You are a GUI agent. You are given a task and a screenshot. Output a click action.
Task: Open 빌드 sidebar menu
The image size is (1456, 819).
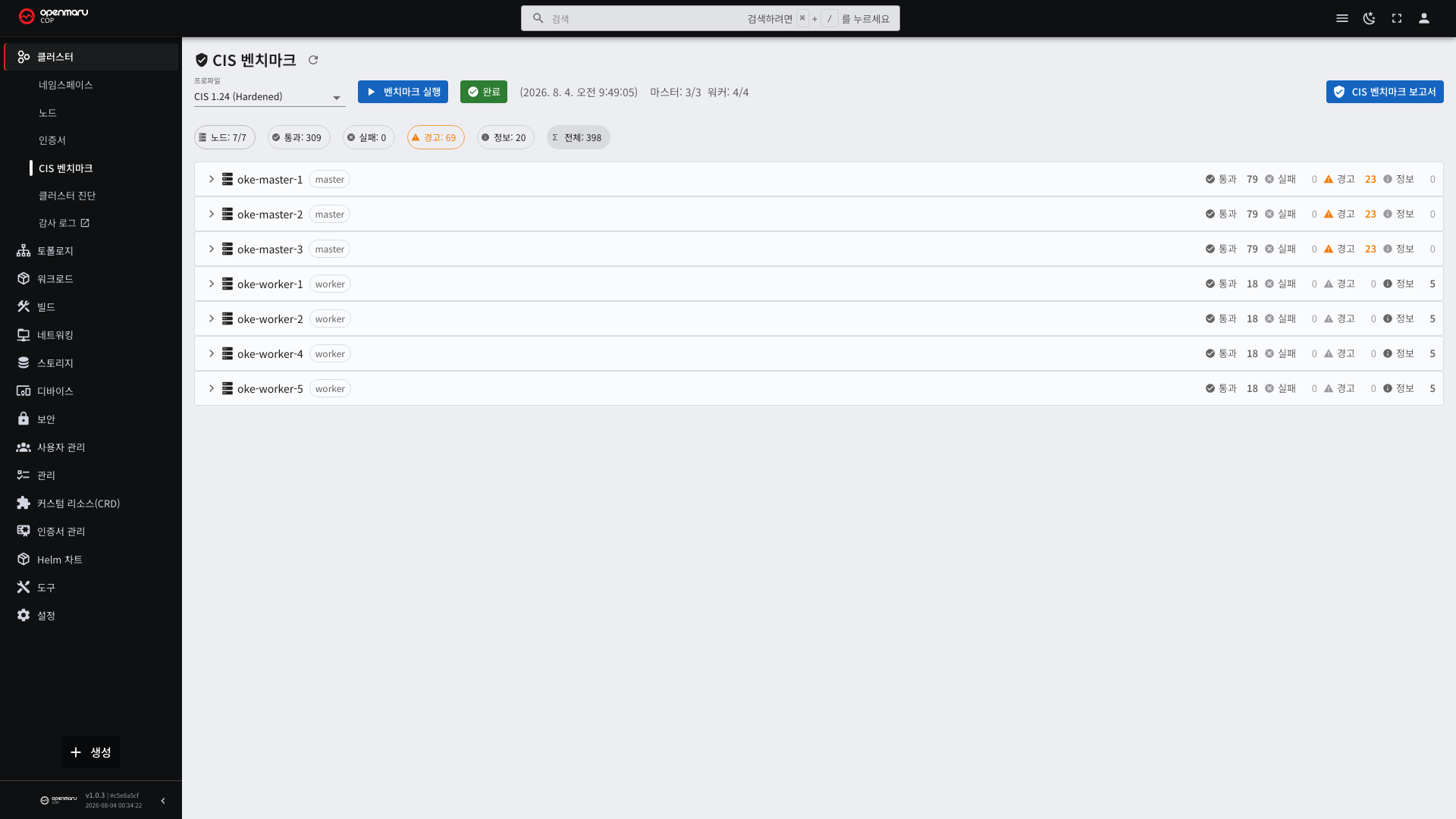pyautogui.click(x=91, y=307)
